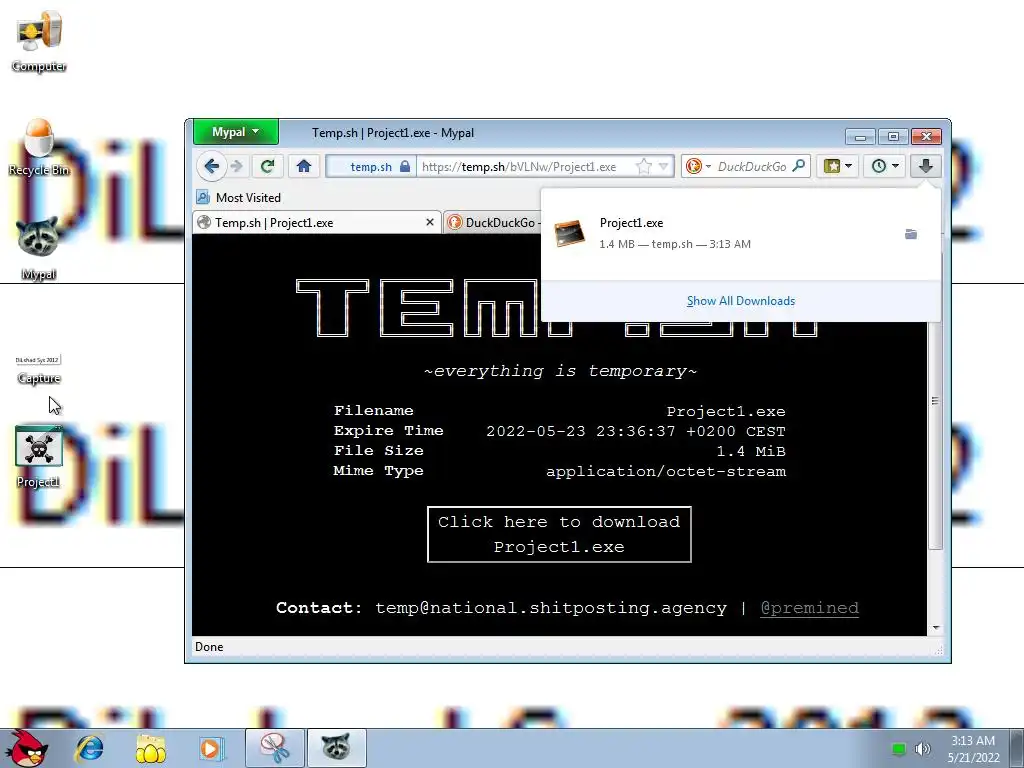The image size is (1024, 768).
Task: Open Windows Media Player from taskbar
Action: [x=212, y=748]
